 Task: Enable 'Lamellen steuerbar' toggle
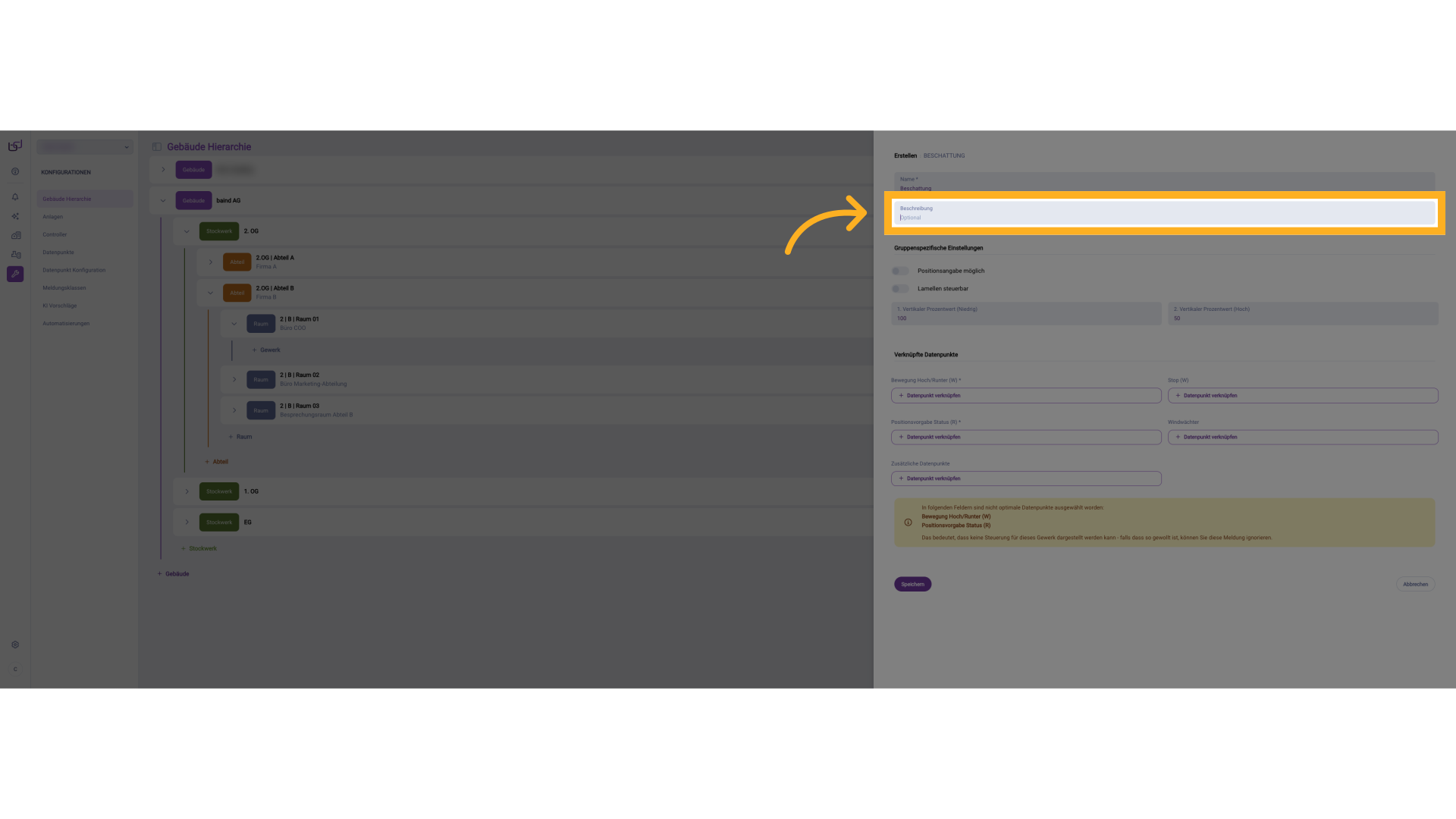(x=900, y=289)
